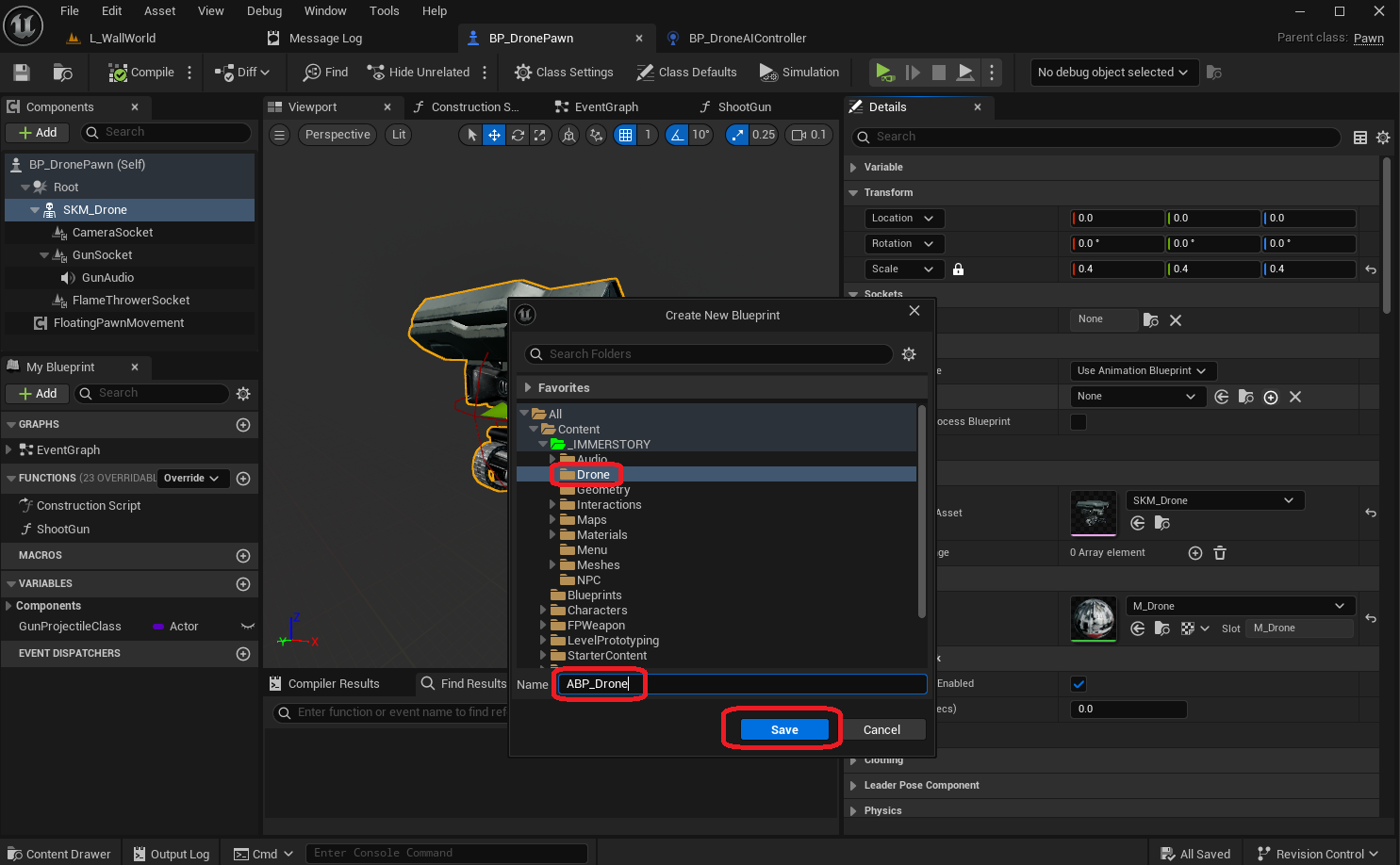
Task: Select FloatingPawnMovement component
Action: tap(119, 323)
